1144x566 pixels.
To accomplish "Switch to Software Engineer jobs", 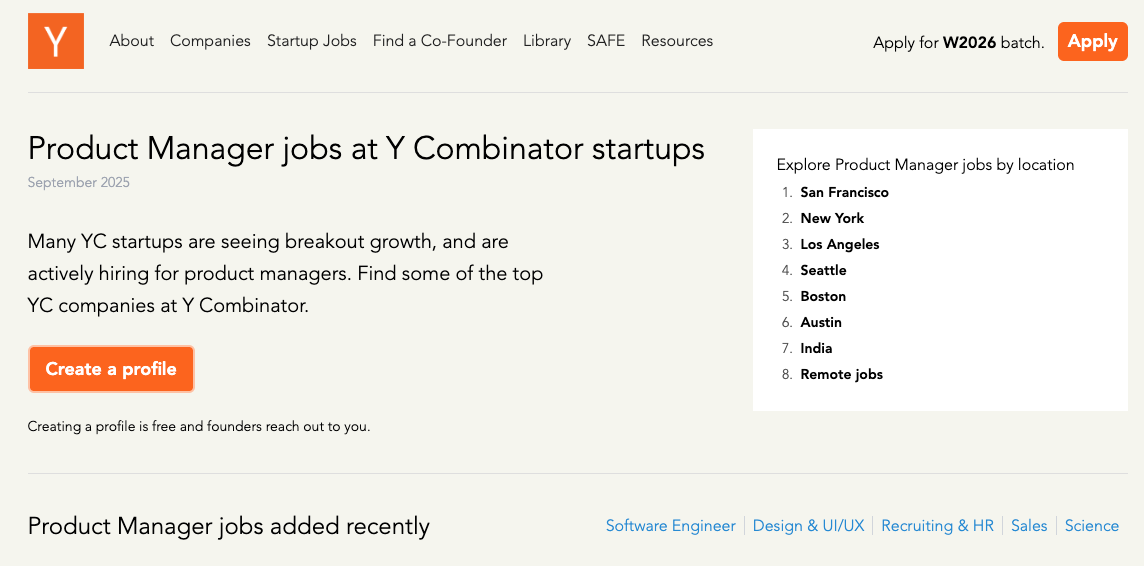I will click(671, 526).
